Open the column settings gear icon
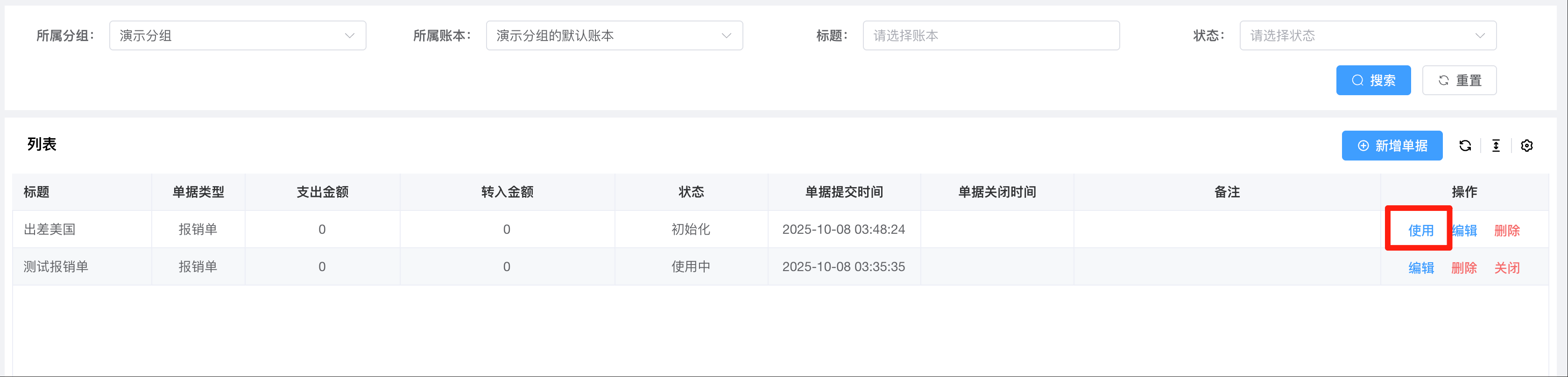1568x377 pixels. [x=1526, y=146]
